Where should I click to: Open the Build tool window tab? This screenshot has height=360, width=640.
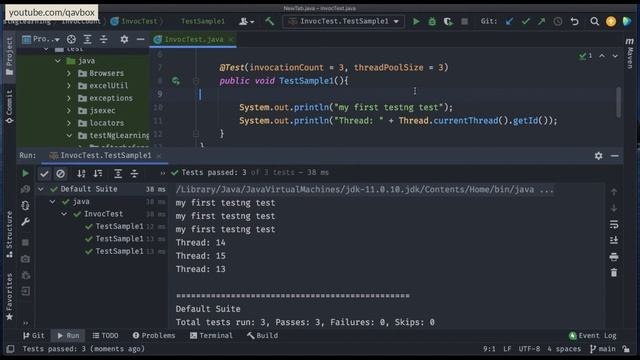(x=262, y=336)
